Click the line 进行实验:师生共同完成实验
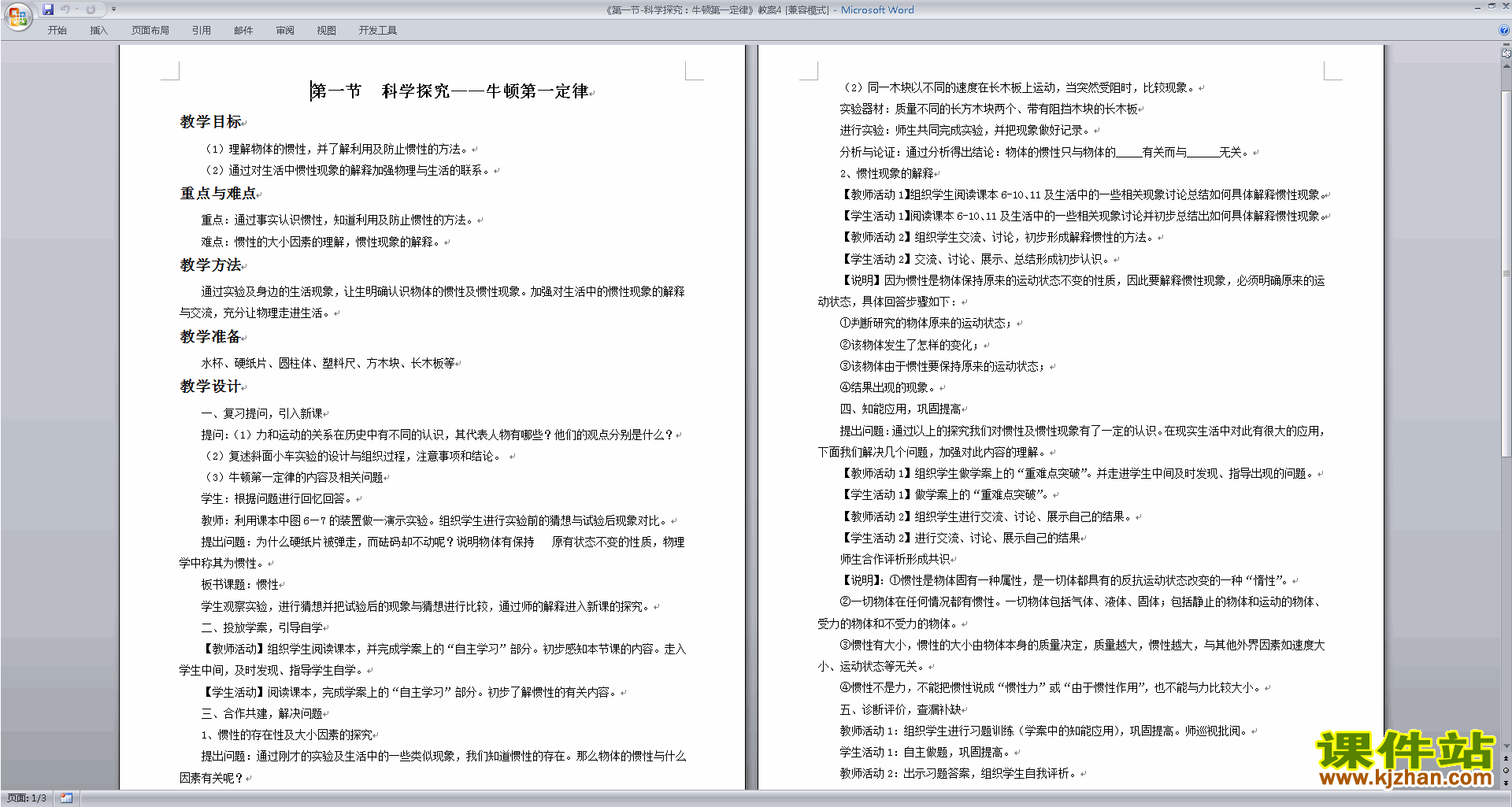This screenshot has width=1512, height=807. 965,131
